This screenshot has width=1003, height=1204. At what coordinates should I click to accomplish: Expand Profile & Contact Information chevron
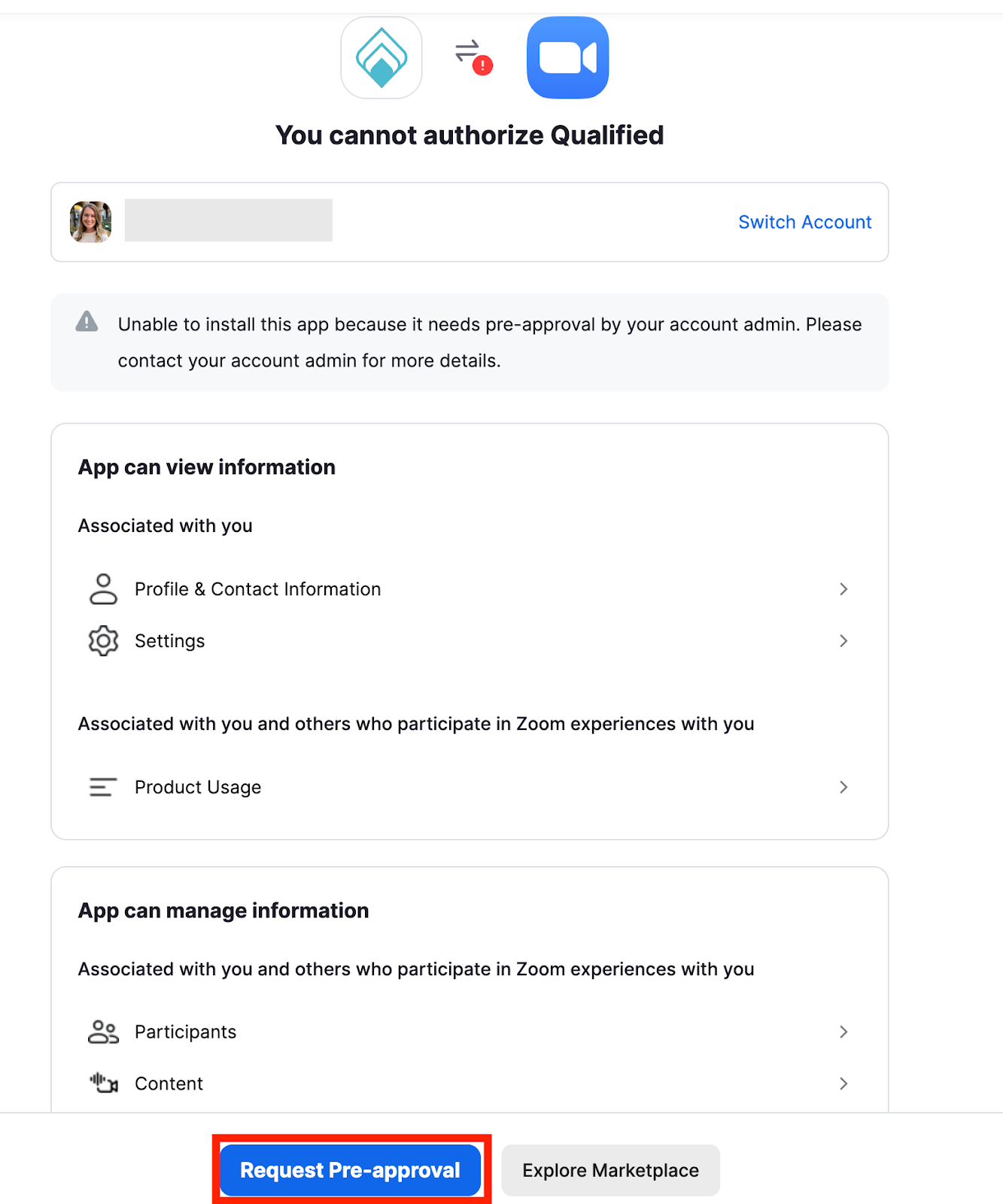tap(843, 589)
